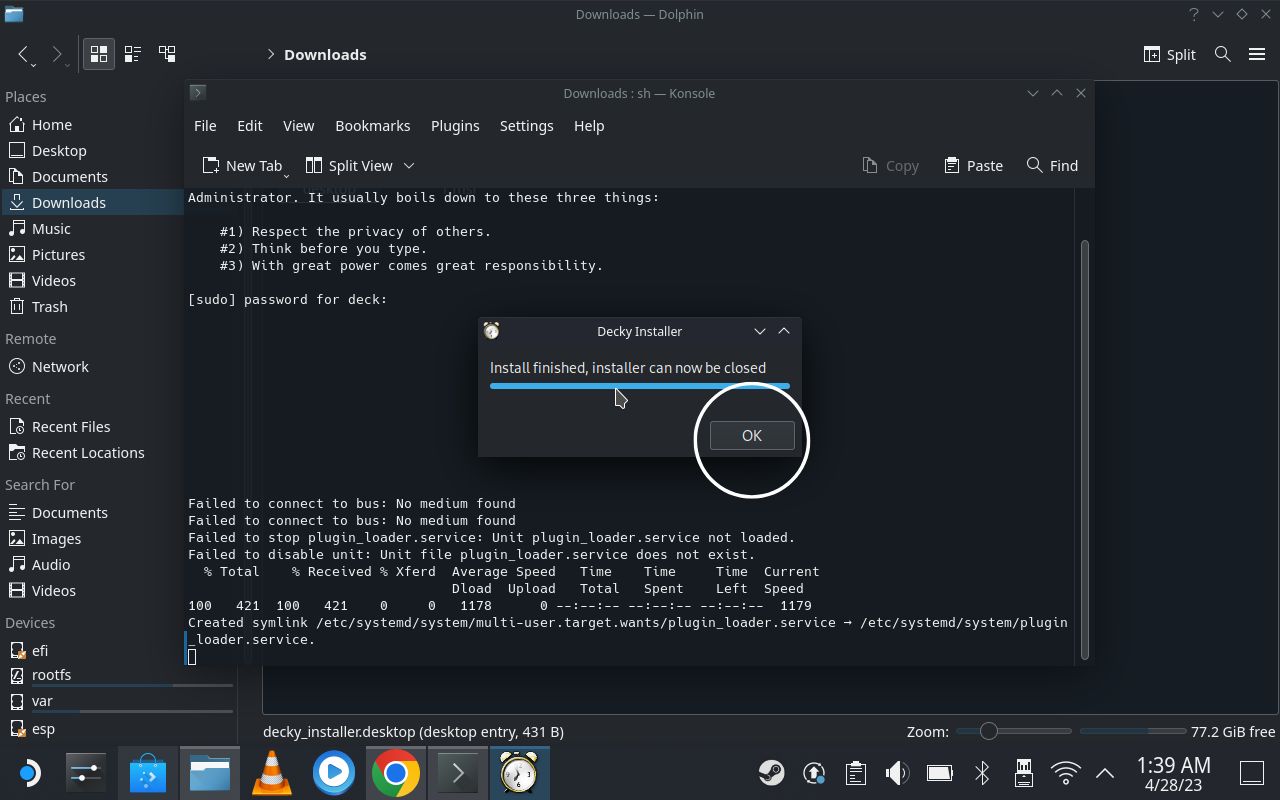Open search in Dolphin toolbar
Image resolution: width=1280 pixels, height=800 pixels.
click(1222, 54)
